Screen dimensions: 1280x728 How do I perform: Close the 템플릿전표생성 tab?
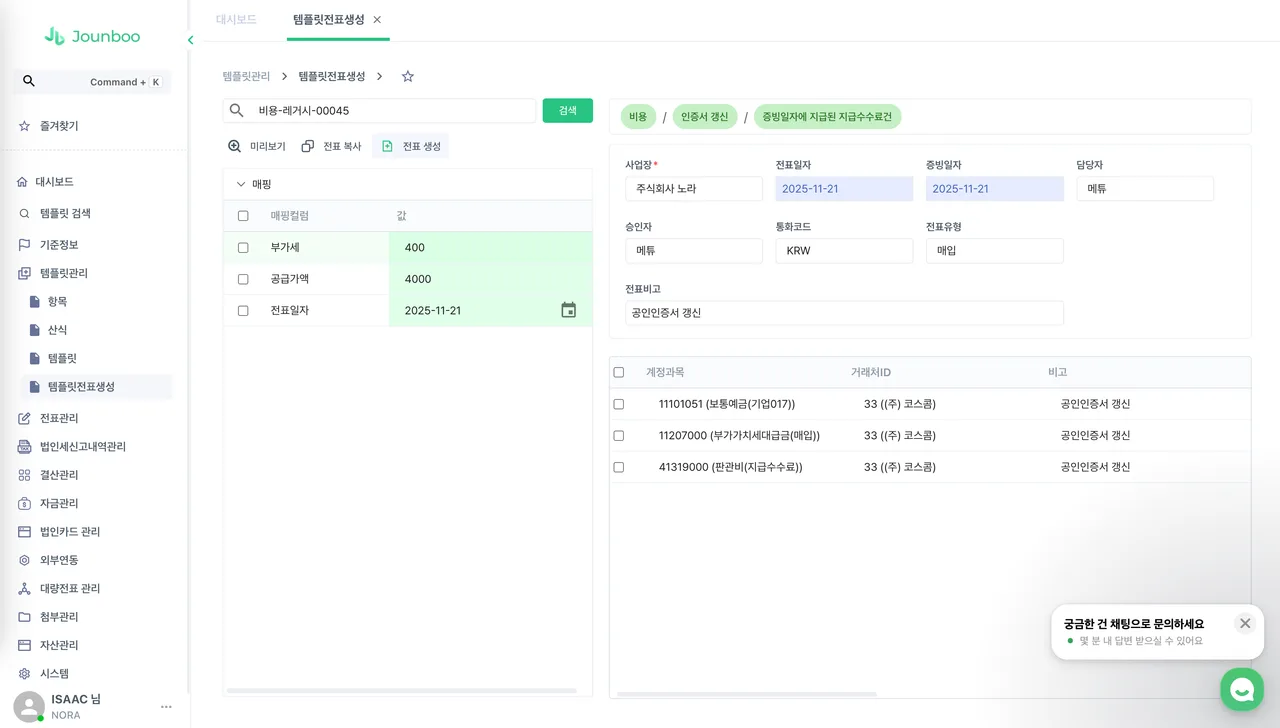coord(377,20)
